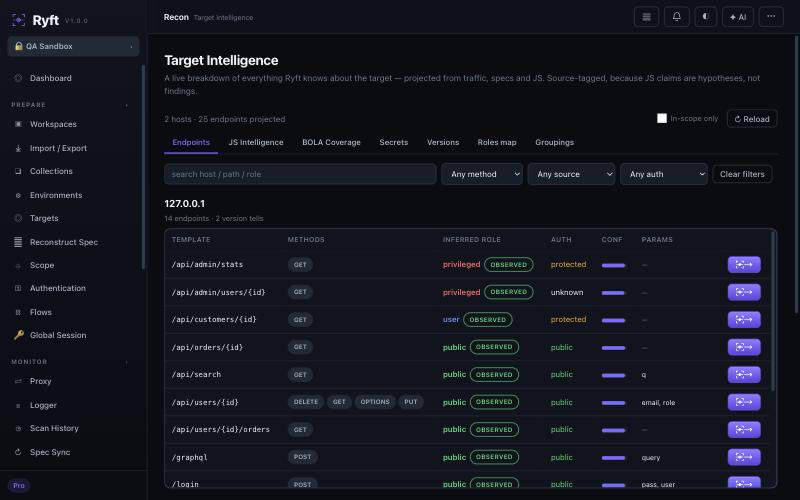Open the QA Sandbox workspace selector
800x500 pixels.
coord(73,46)
